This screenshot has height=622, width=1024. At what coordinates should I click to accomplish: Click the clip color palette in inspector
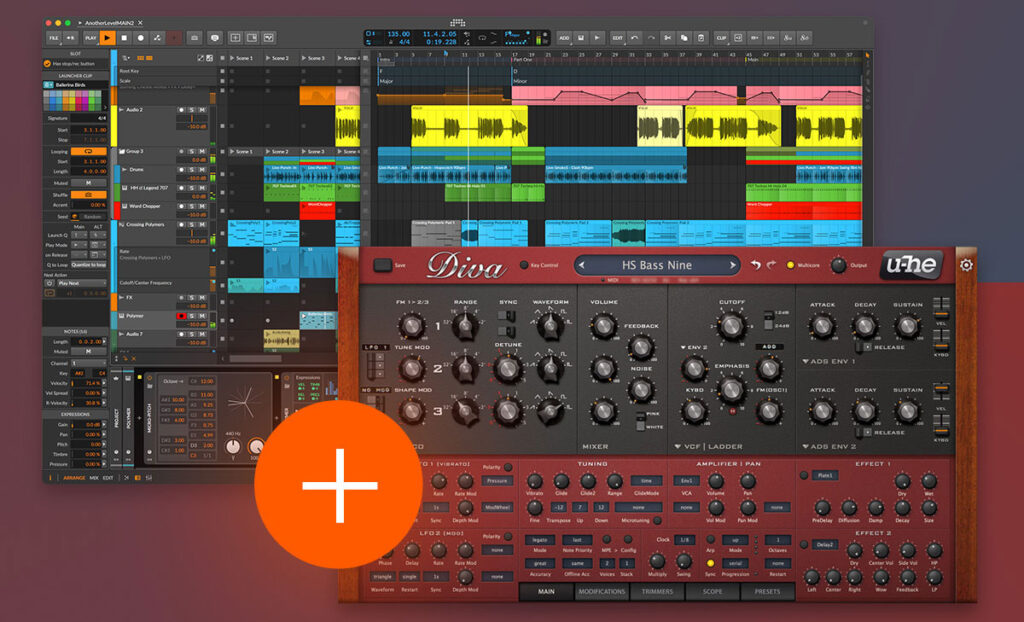coord(72,101)
